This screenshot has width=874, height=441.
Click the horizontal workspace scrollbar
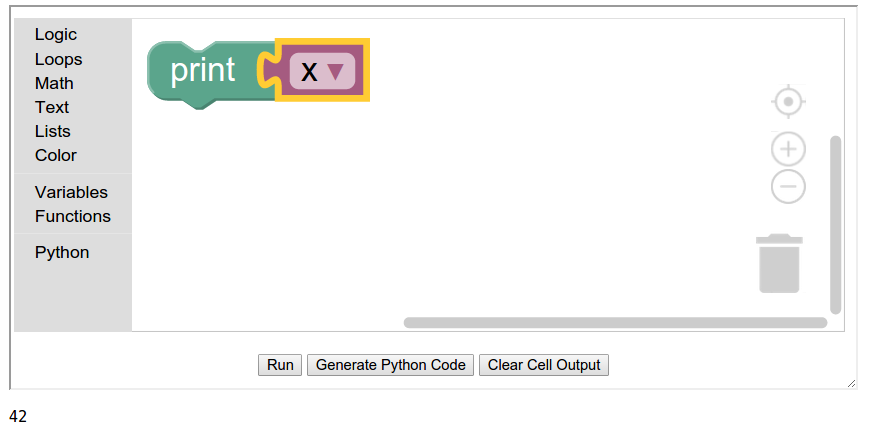click(615, 322)
